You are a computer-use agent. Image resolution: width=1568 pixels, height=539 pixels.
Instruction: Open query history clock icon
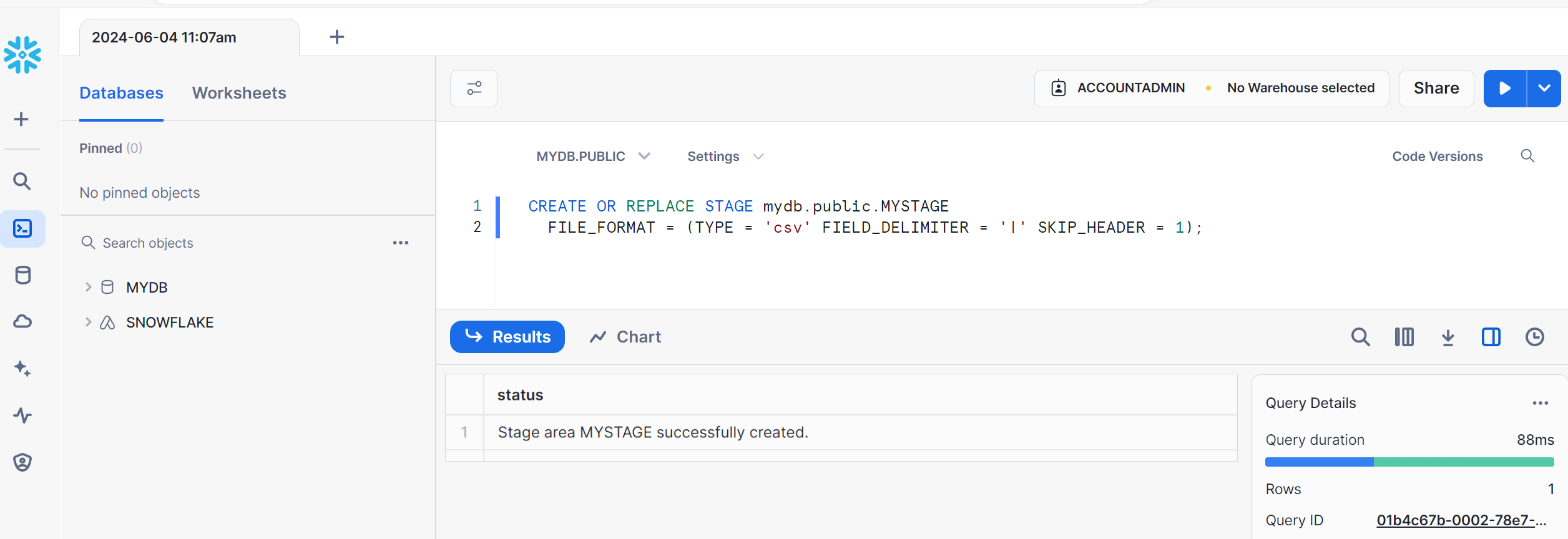click(x=1535, y=337)
